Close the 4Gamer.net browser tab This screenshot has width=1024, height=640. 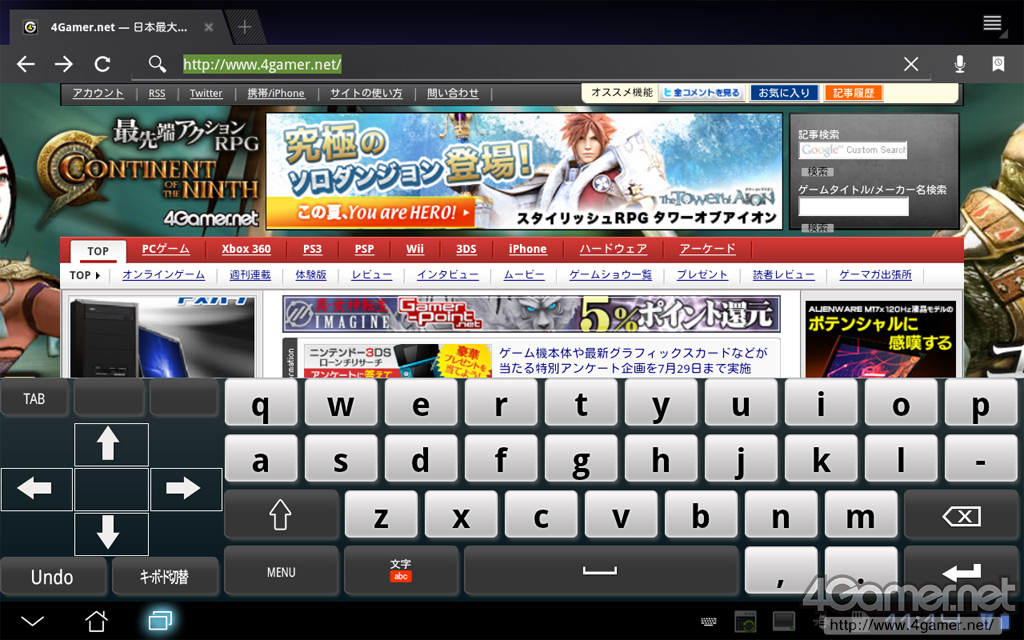pyautogui.click(x=208, y=27)
